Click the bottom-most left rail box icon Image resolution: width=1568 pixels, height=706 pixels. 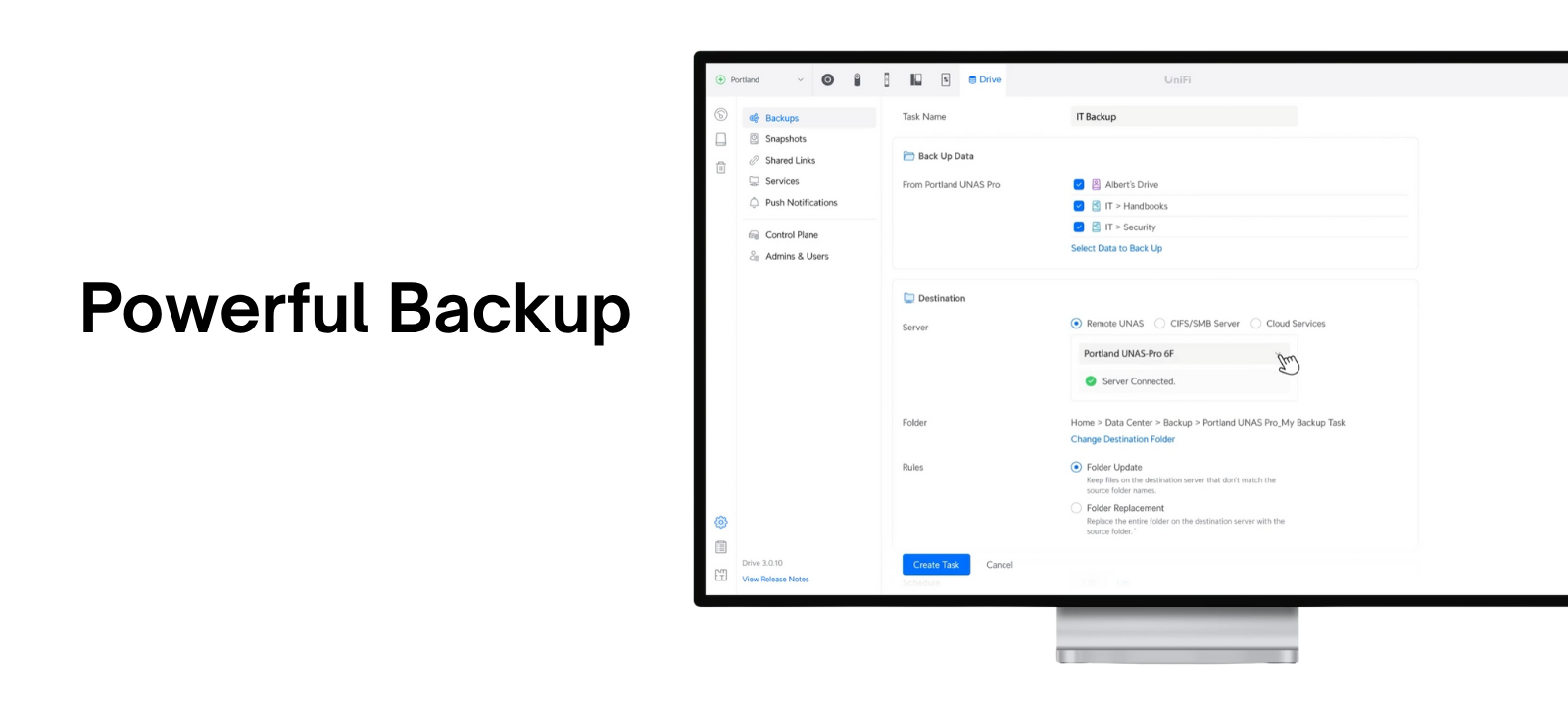(721, 576)
